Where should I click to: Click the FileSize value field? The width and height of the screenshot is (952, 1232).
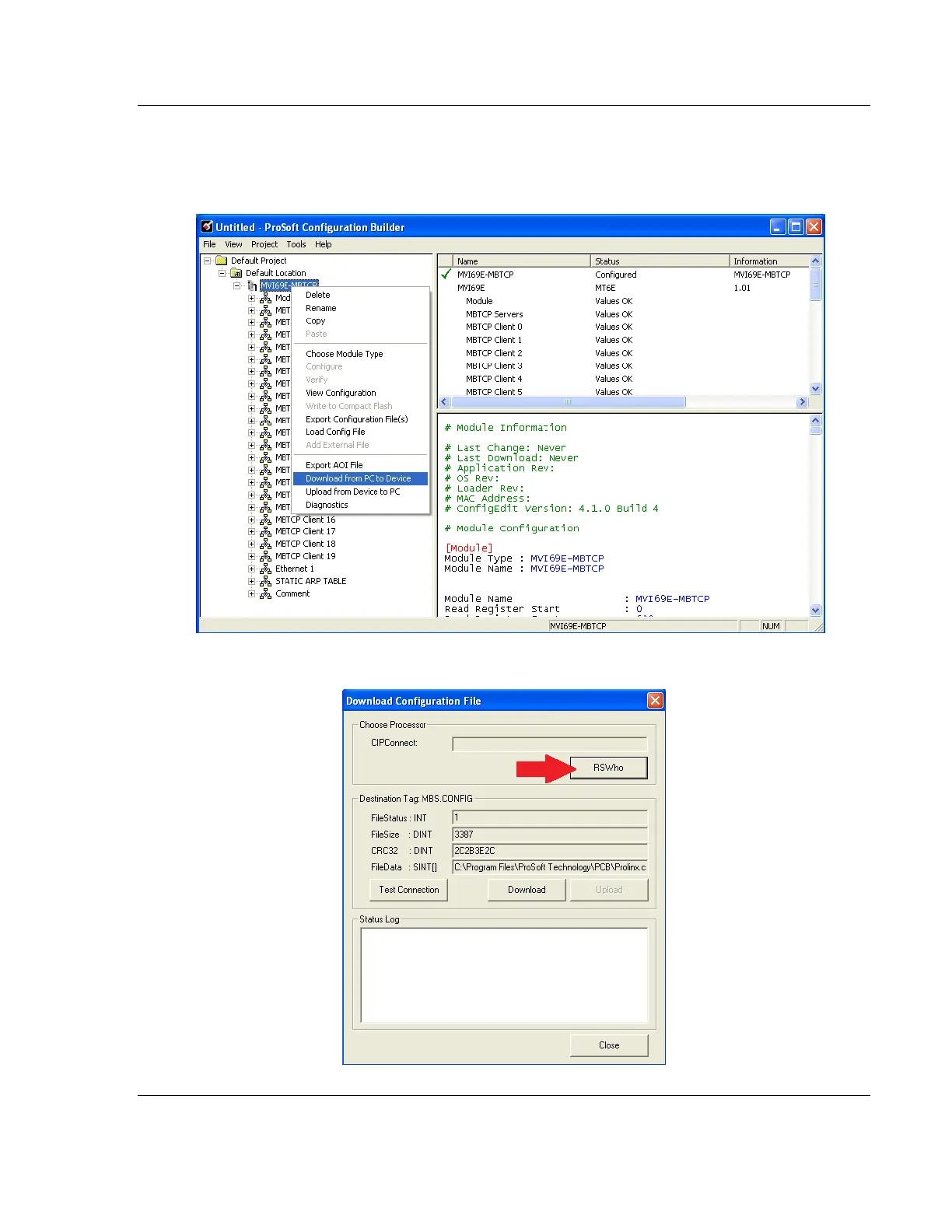pyautogui.click(x=550, y=835)
